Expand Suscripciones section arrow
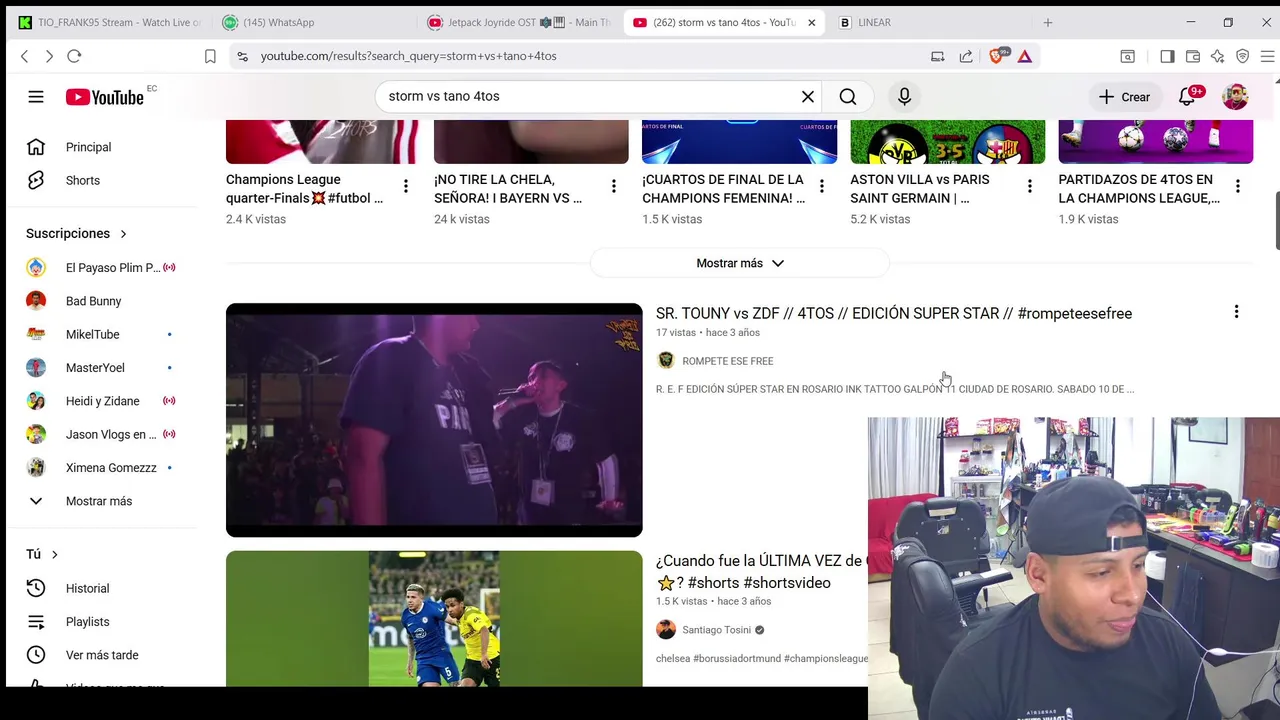The image size is (1280, 720). (x=123, y=234)
